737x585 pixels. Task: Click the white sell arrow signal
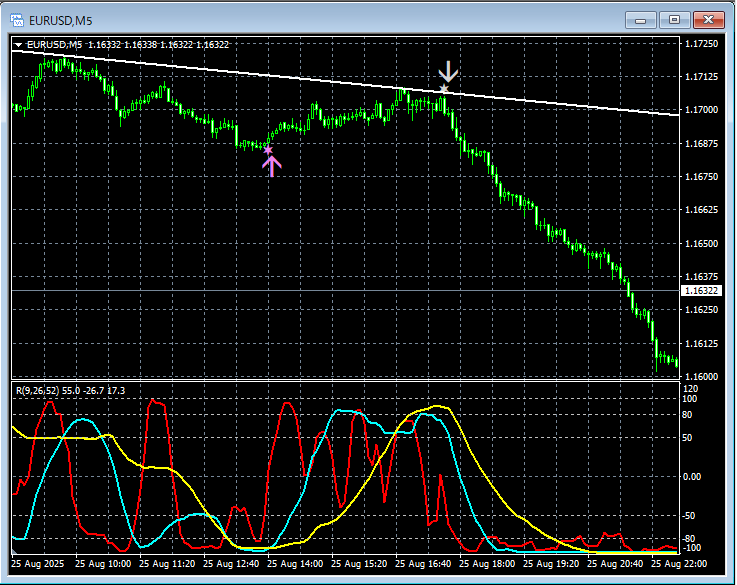(448, 71)
